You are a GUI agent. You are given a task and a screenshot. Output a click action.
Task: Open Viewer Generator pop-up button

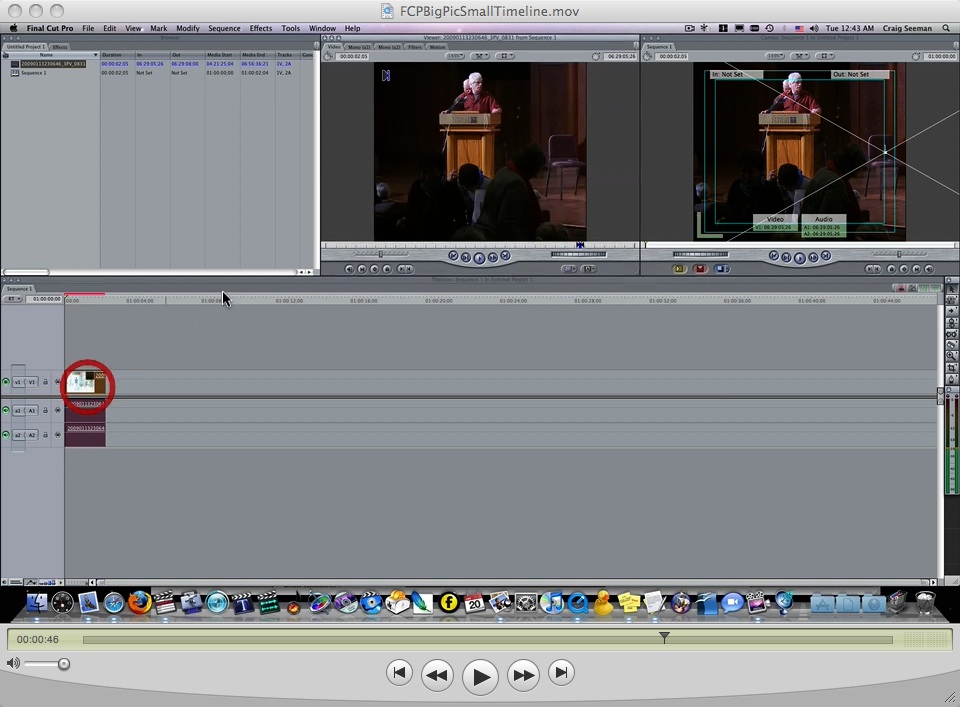tap(589, 269)
